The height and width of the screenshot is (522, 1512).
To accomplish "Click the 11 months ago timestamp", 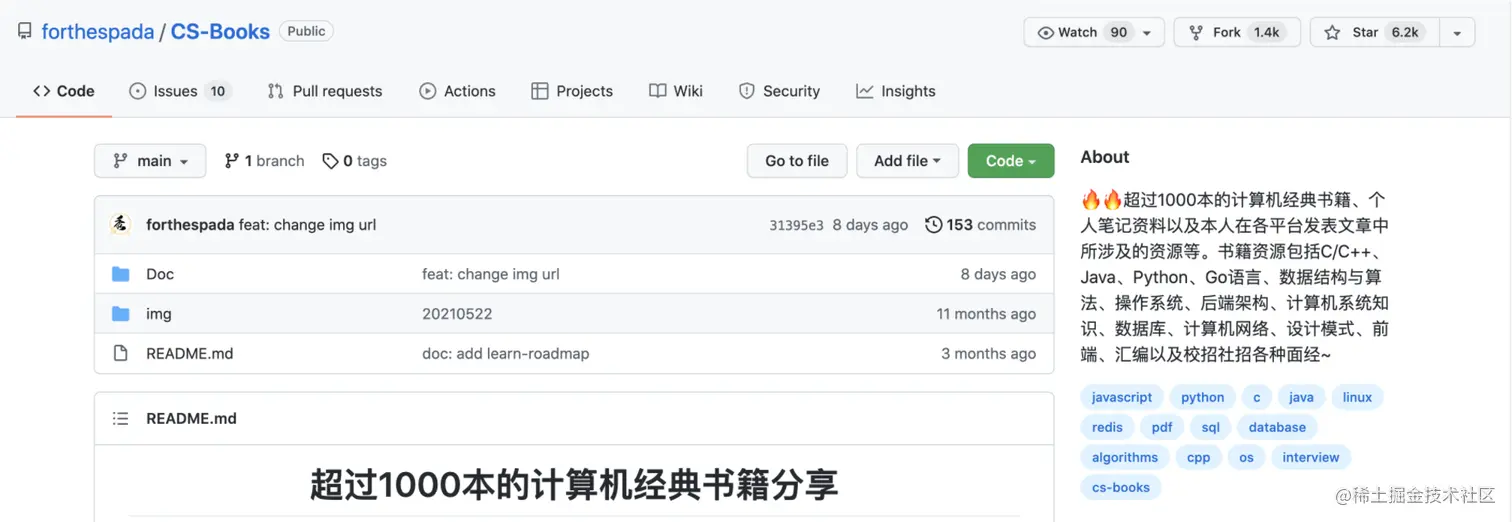I will [986, 314].
